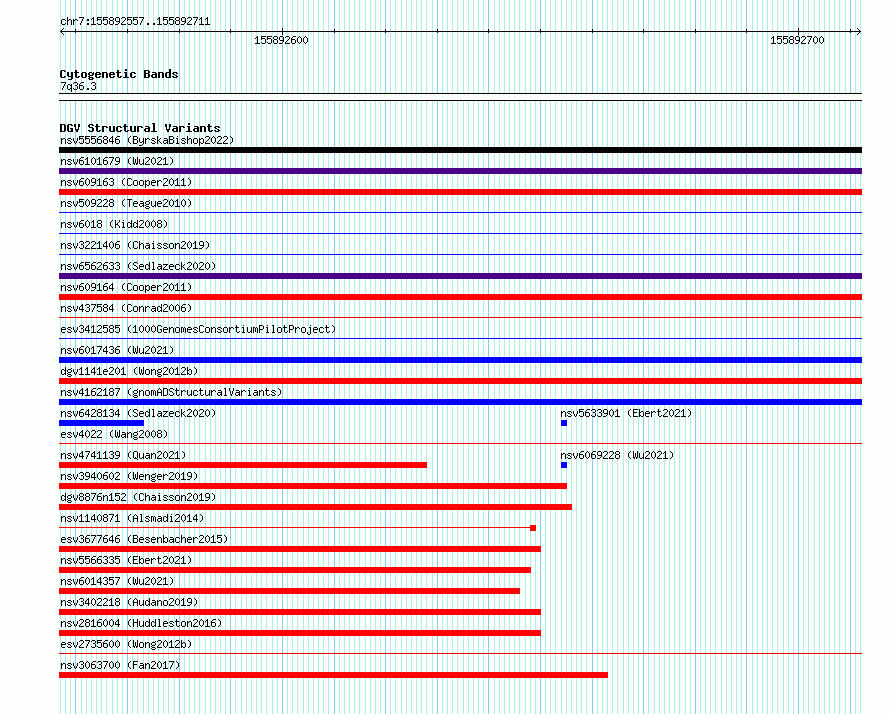The width and height of the screenshot is (890, 714).
Task: Select the blue nsv6017436 variant bar
Action: pos(460,360)
